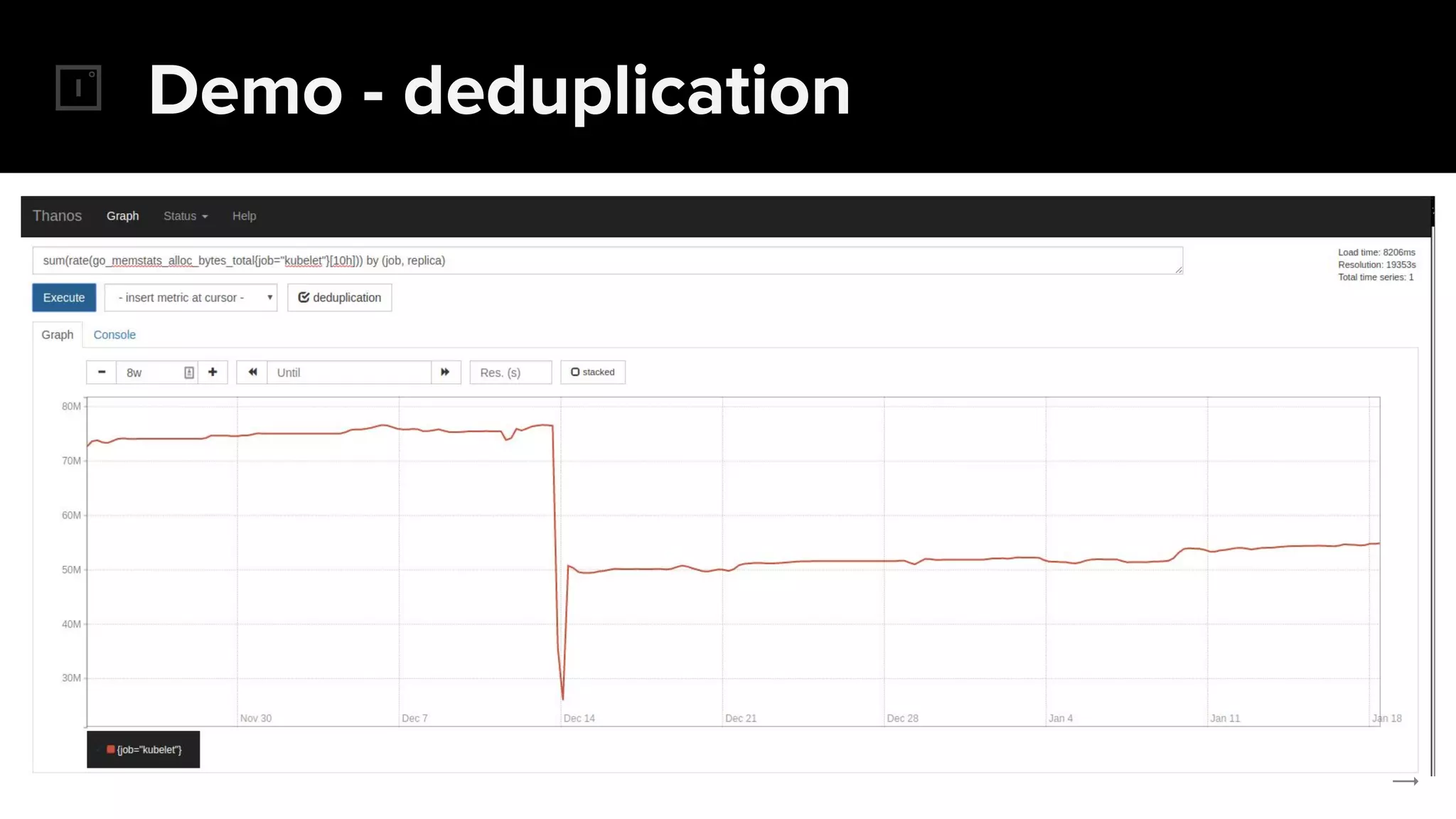Click the {job="kubelet"} legend label
This screenshot has height=819, width=1456.
(149, 749)
